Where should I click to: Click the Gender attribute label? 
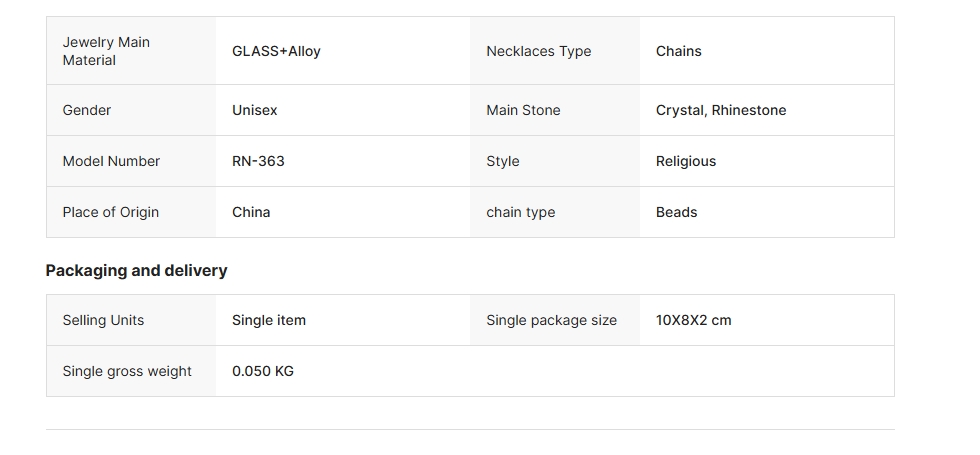(87, 110)
